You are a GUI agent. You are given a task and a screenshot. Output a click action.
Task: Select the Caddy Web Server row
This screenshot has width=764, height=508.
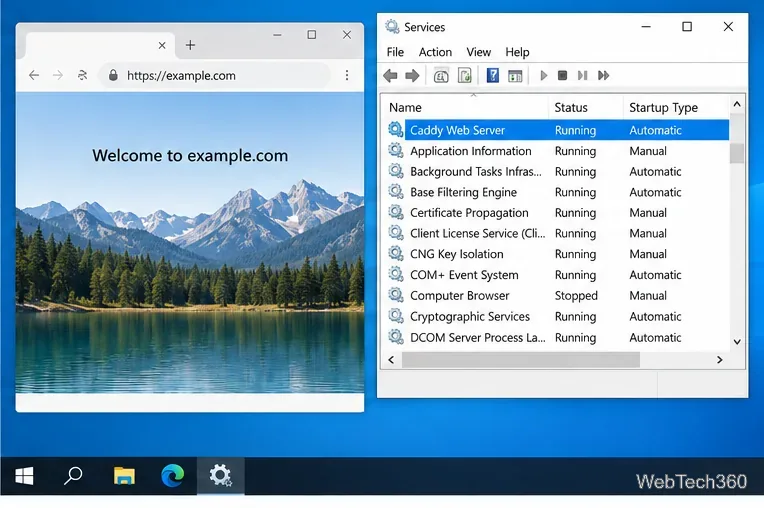[558, 130]
